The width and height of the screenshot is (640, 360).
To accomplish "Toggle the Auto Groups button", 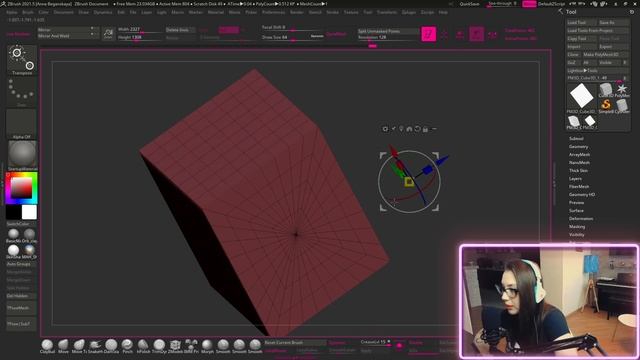I will pos(21,264).
